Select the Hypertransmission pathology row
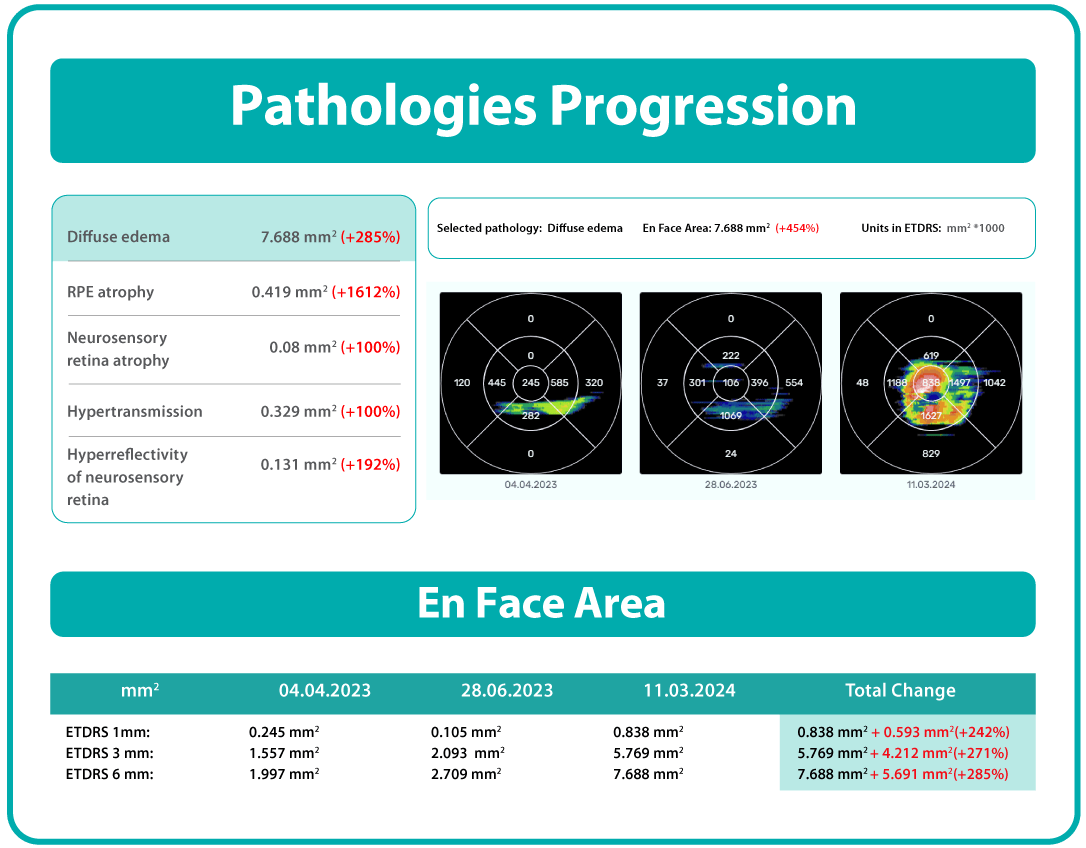The image size is (1086, 848). (233, 412)
